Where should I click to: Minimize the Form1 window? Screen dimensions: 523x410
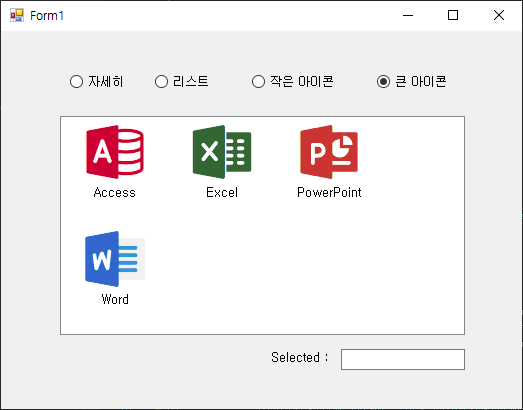(x=408, y=15)
